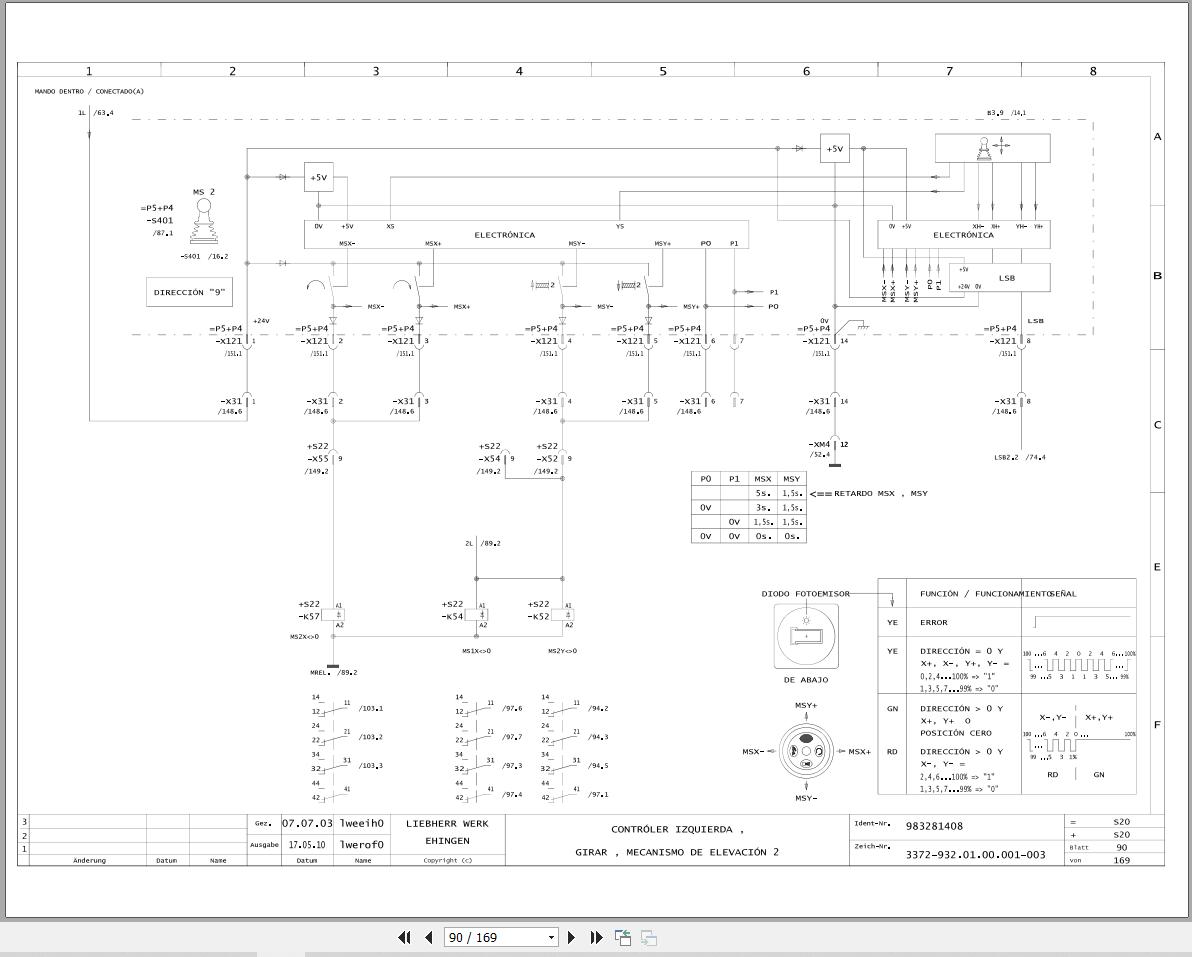The height and width of the screenshot is (957, 1192).
Task: Click contact reference /97.7
Action: click(x=512, y=737)
